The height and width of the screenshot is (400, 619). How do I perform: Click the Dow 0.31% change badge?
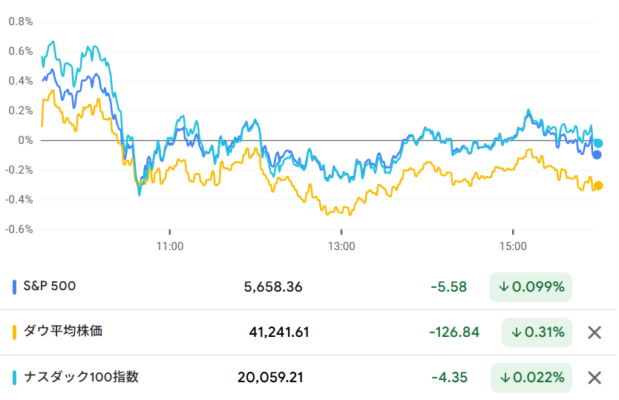537,332
